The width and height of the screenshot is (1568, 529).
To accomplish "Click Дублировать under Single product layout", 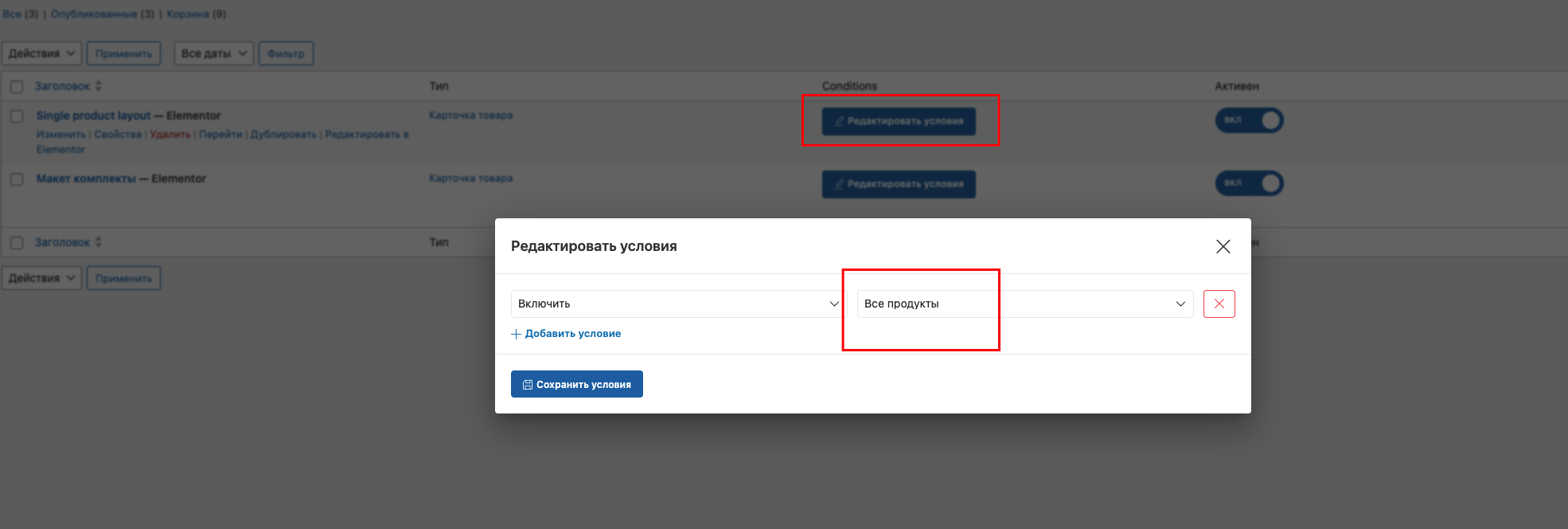I will 283,135.
